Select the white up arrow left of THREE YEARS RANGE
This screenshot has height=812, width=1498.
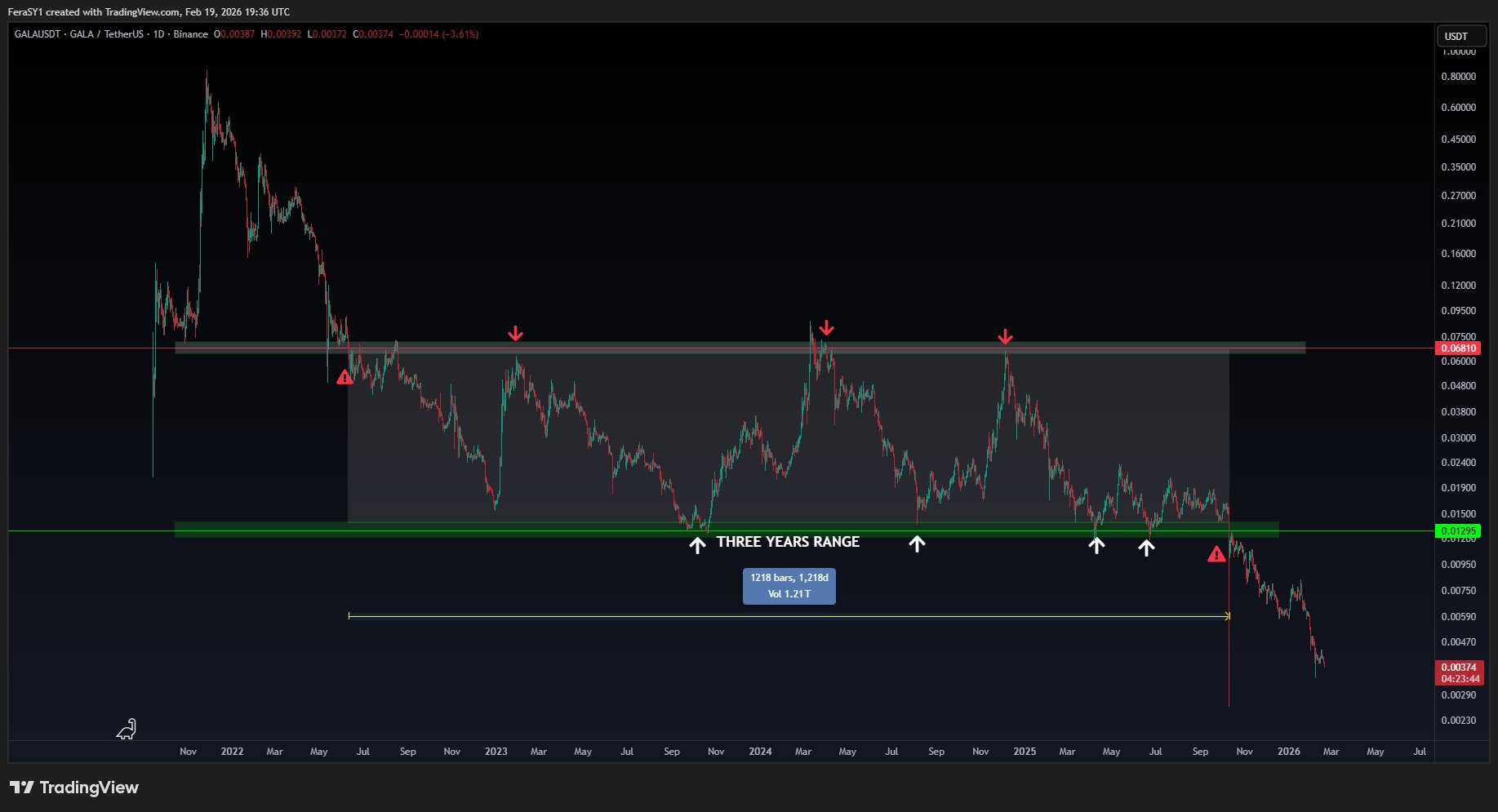point(697,545)
